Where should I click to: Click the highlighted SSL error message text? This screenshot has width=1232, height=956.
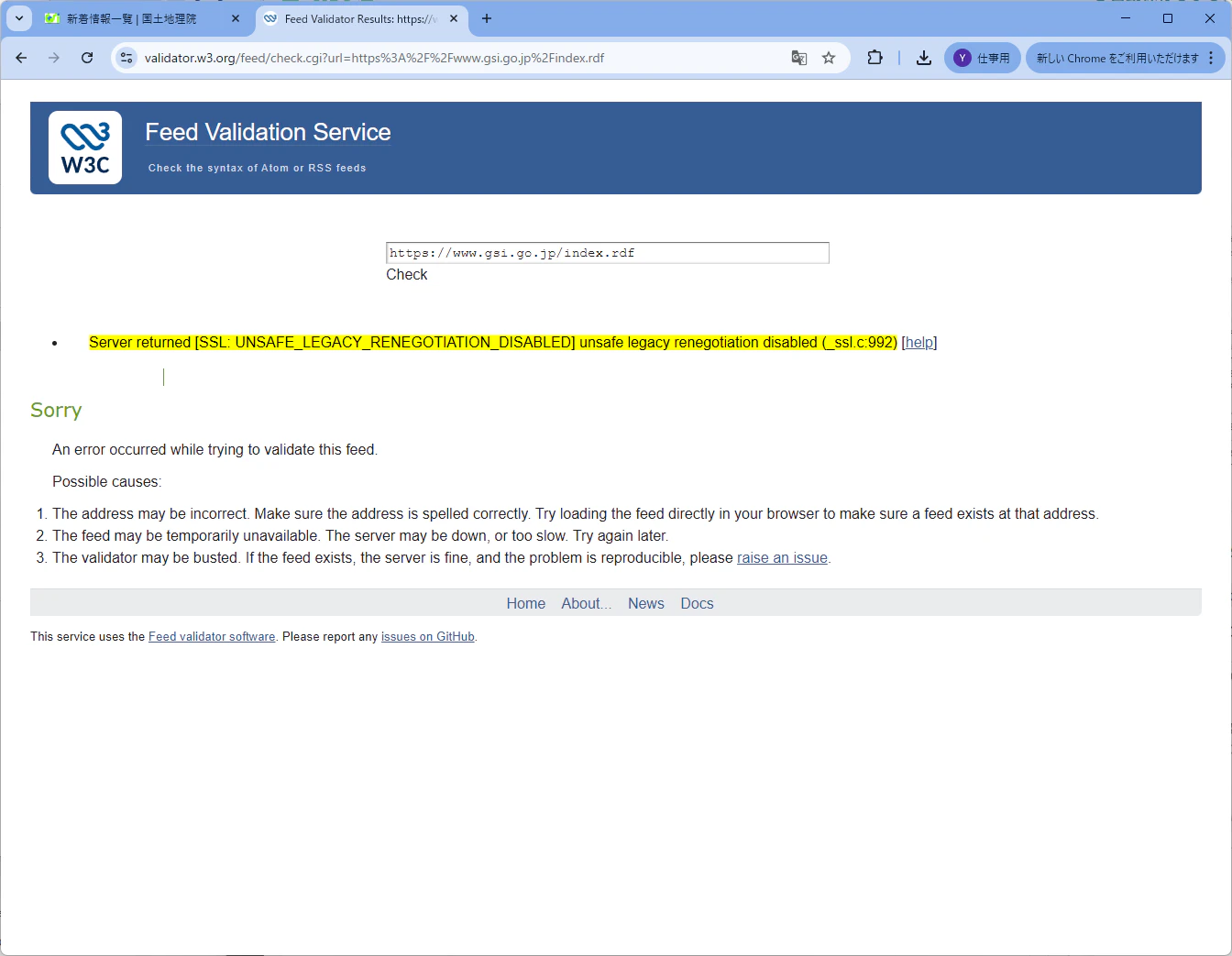493,343
